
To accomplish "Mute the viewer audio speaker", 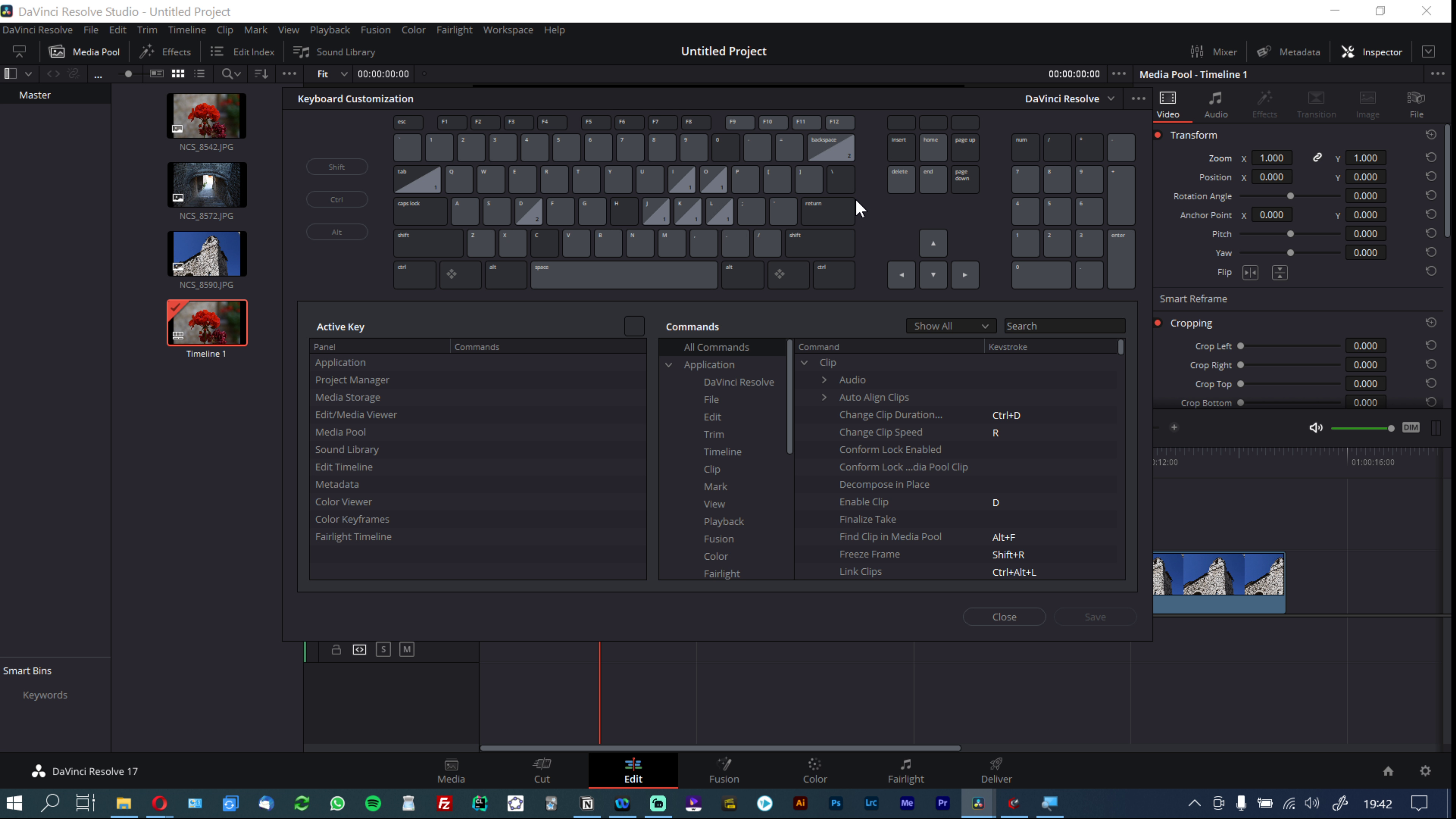I will click(x=1316, y=428).
